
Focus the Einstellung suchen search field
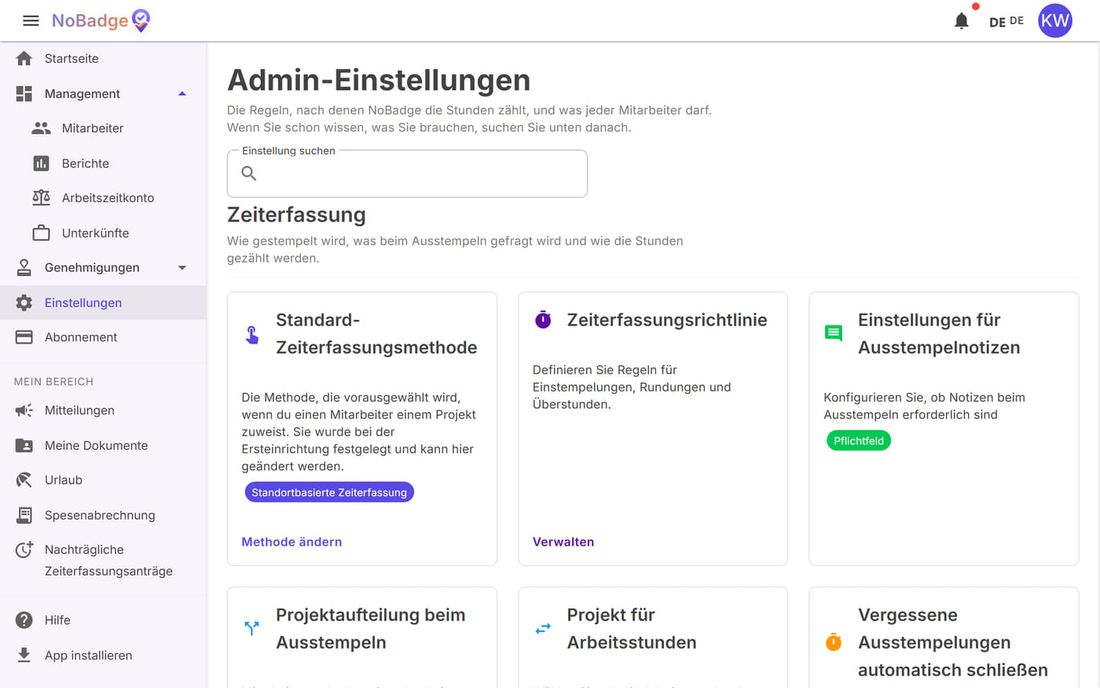tap(407, 173)
